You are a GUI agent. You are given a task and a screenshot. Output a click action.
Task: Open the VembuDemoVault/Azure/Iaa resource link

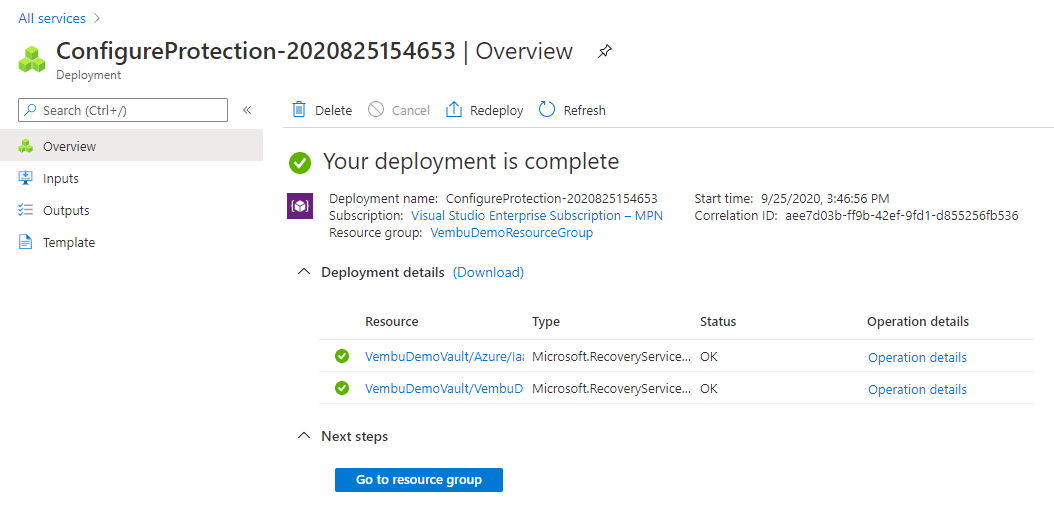444,357
